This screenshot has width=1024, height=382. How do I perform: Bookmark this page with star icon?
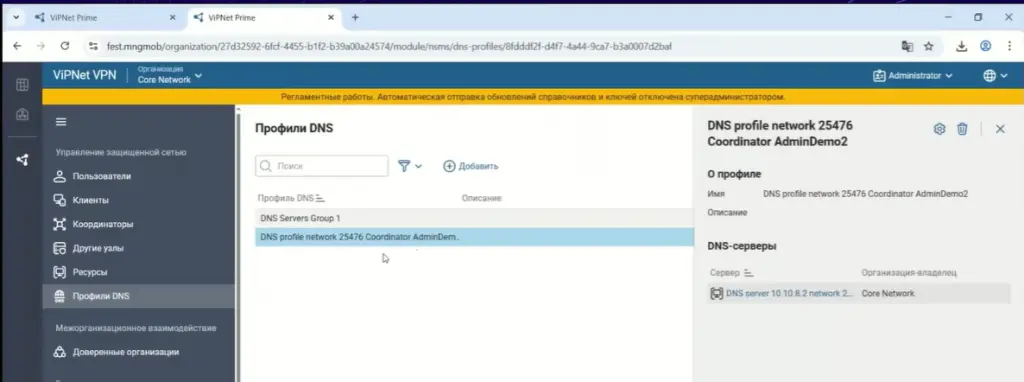pyautogui.click(x=928, y=46)
